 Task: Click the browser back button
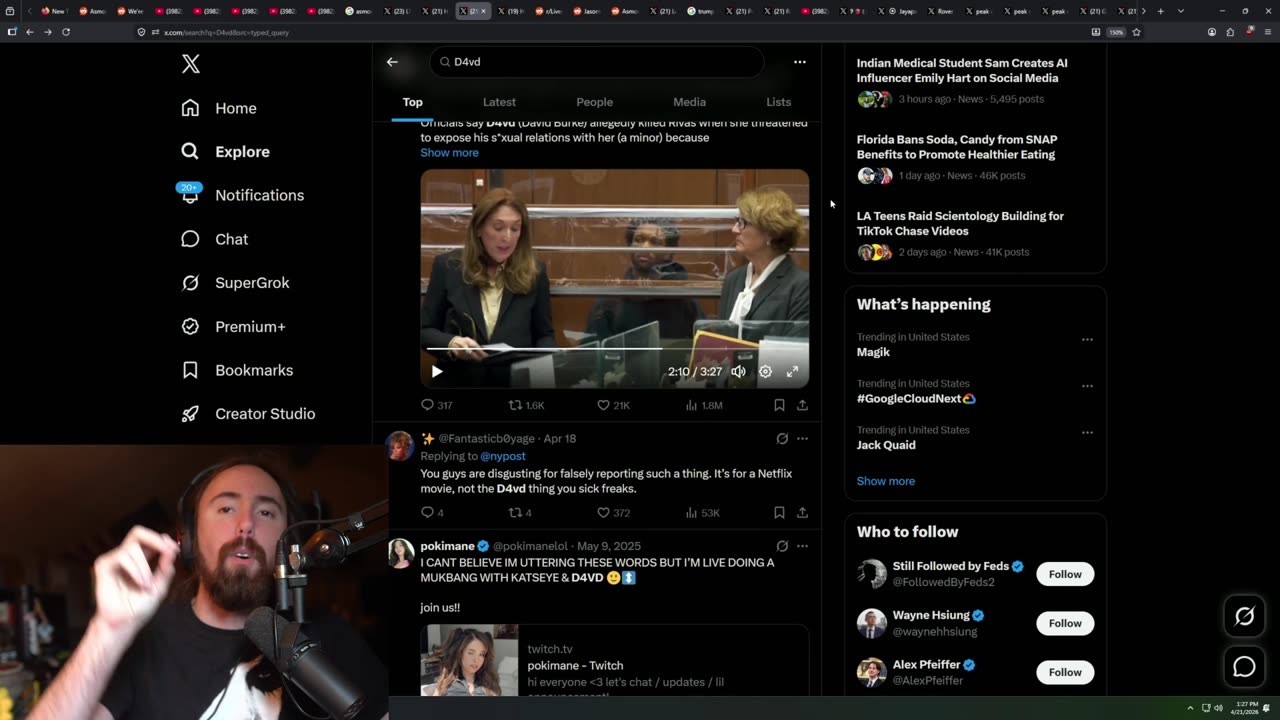30,32
